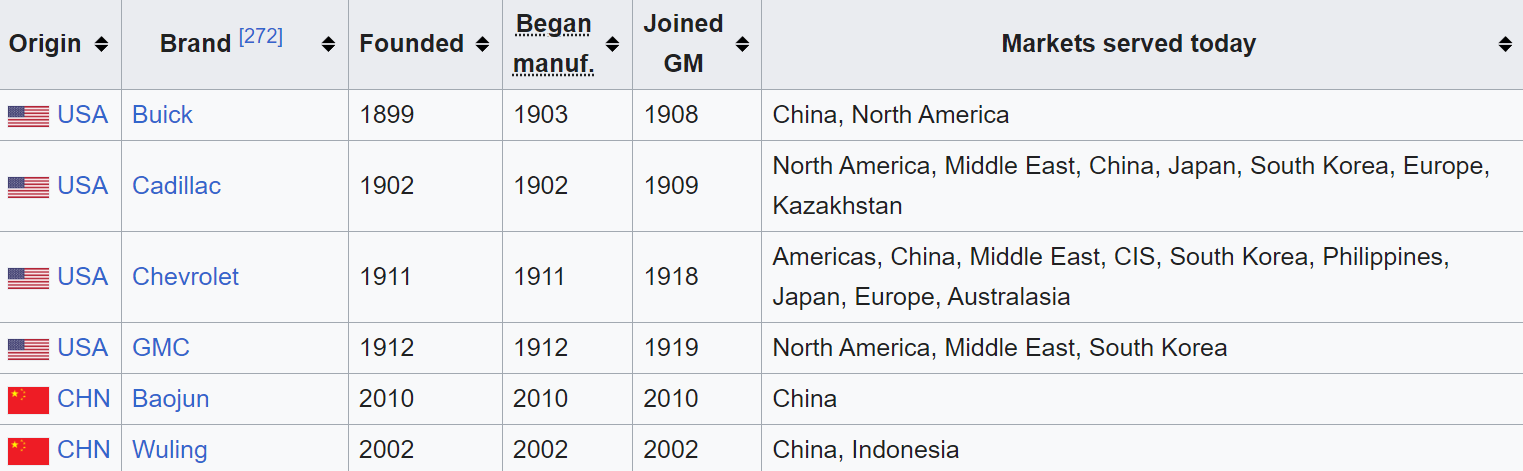Screen dimensions: 1523x471
Task: Open the Cadillac brand link
Action: (x=176, y=186)
